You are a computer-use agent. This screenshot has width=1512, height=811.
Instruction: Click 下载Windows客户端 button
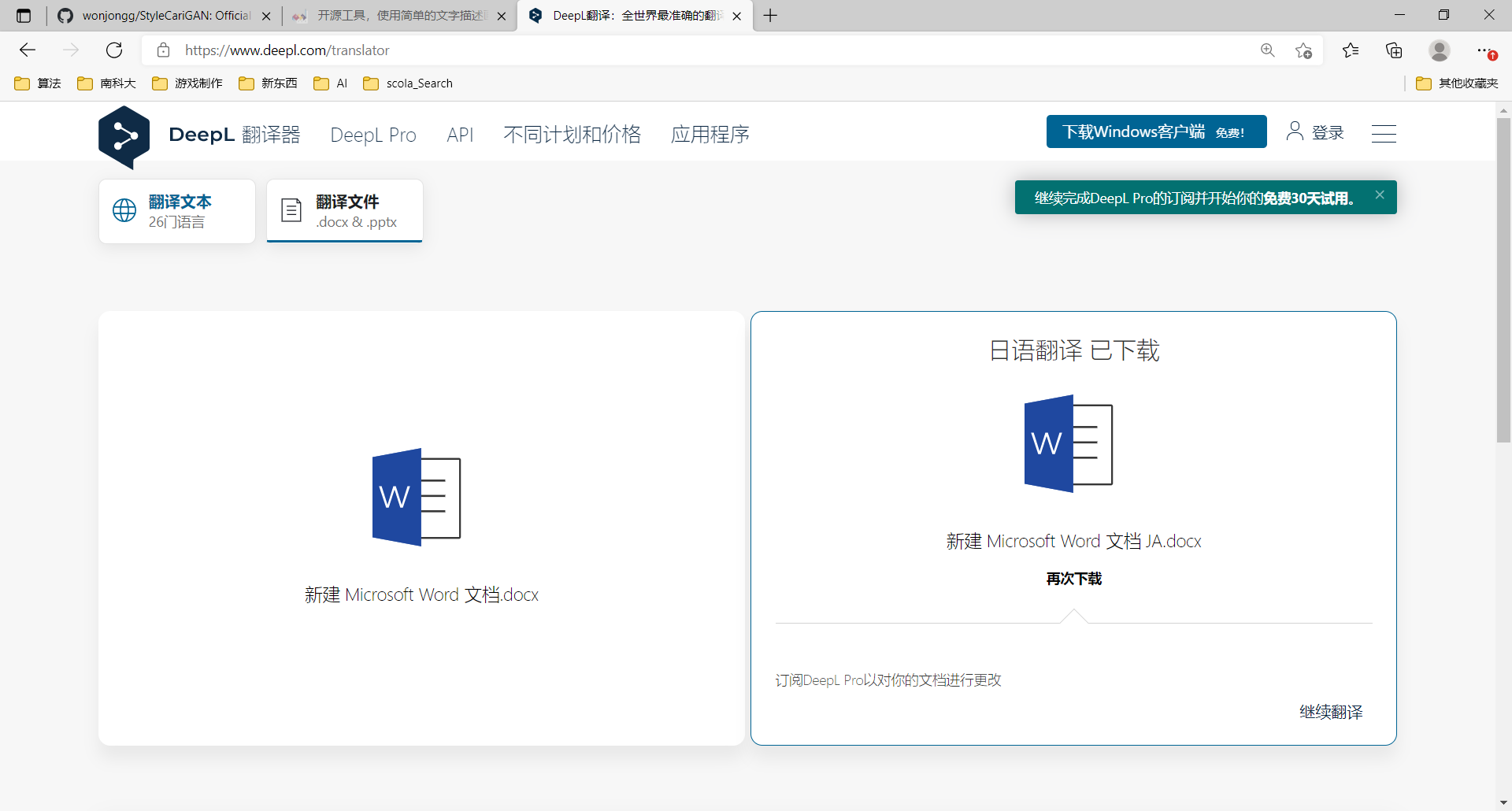(1156, 131)
